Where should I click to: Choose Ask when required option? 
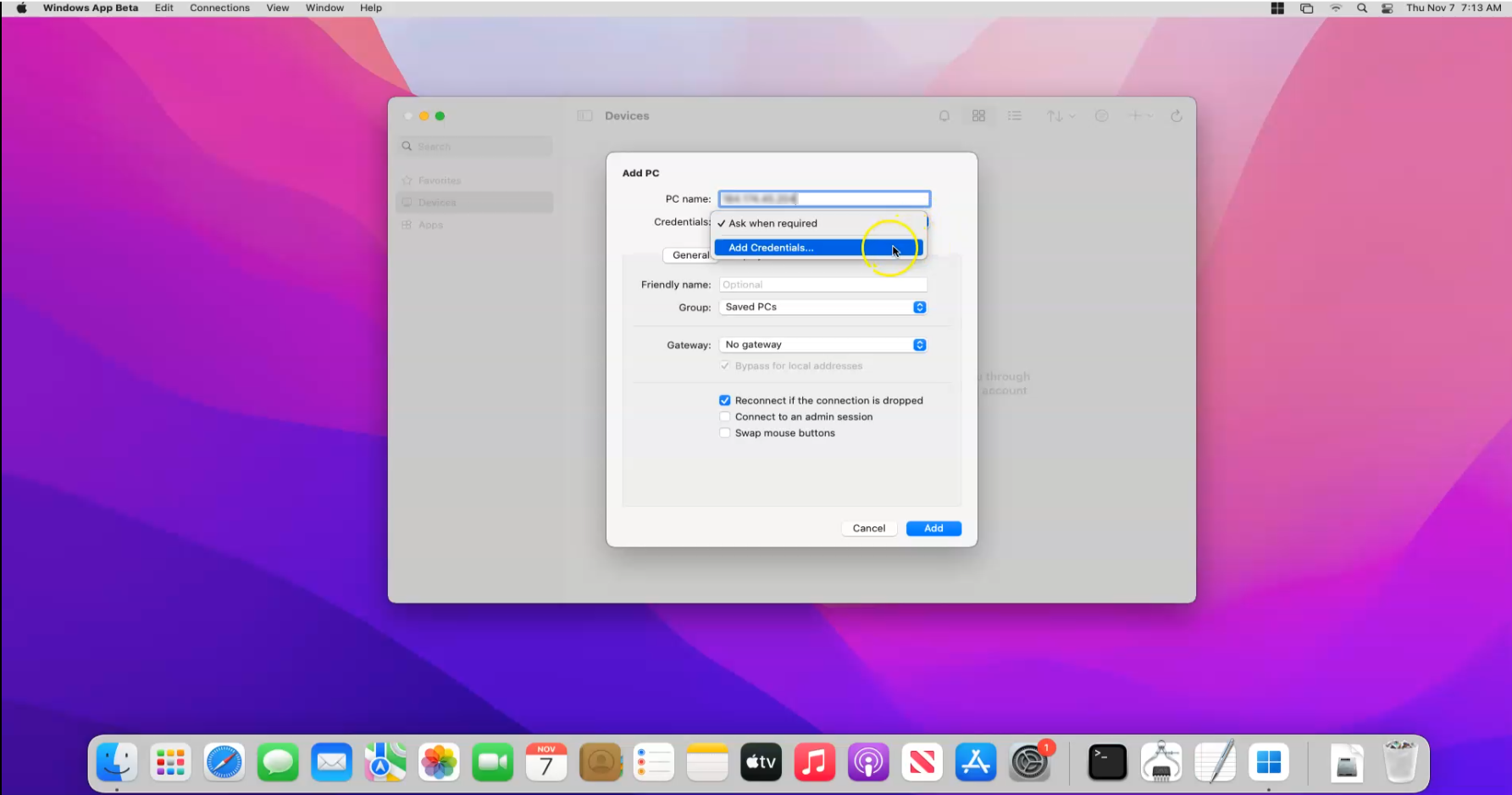coord(773,224)
